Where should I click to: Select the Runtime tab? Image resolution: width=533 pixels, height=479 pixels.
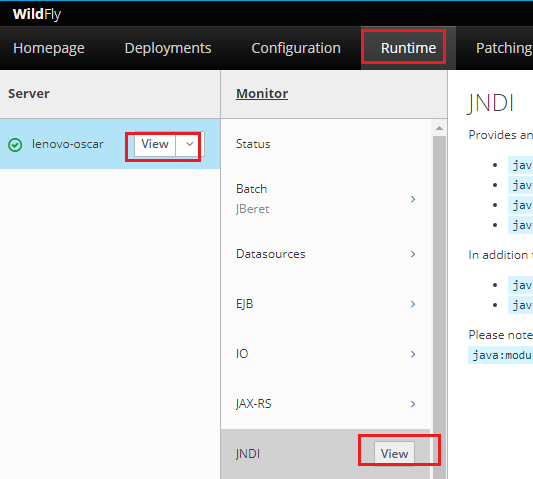click(408, 48)
